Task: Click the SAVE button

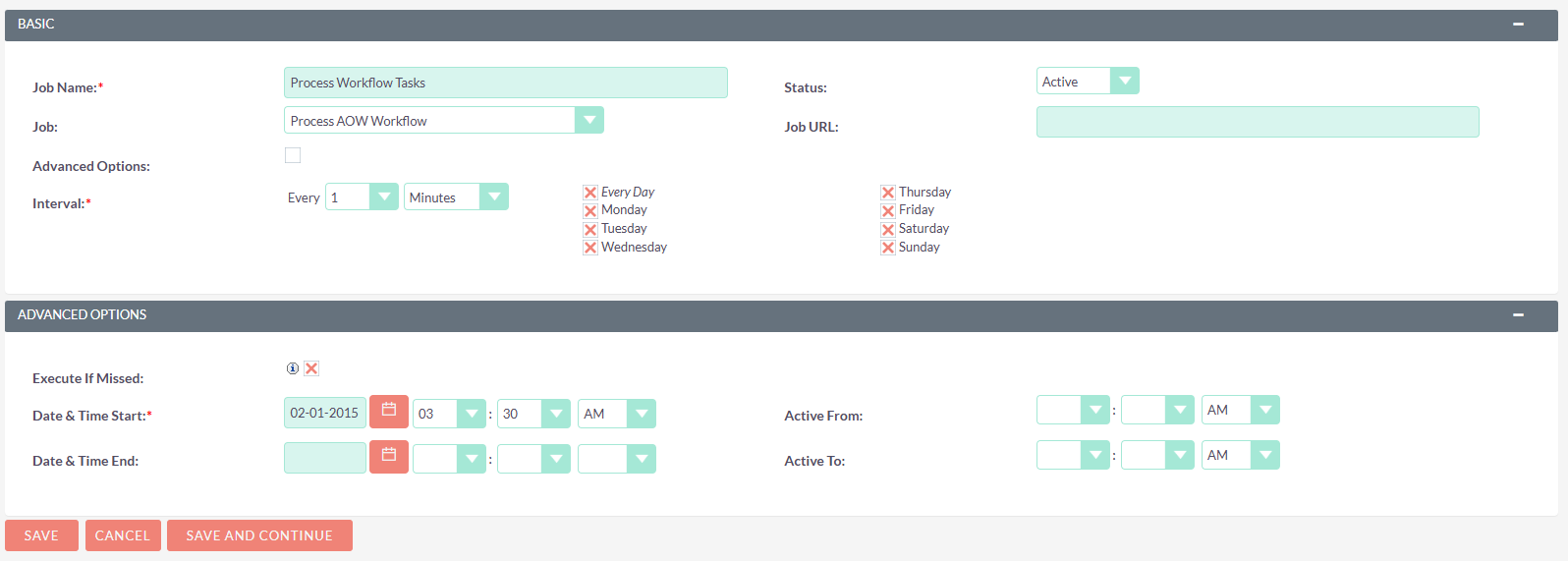Action: click(41, 535)
